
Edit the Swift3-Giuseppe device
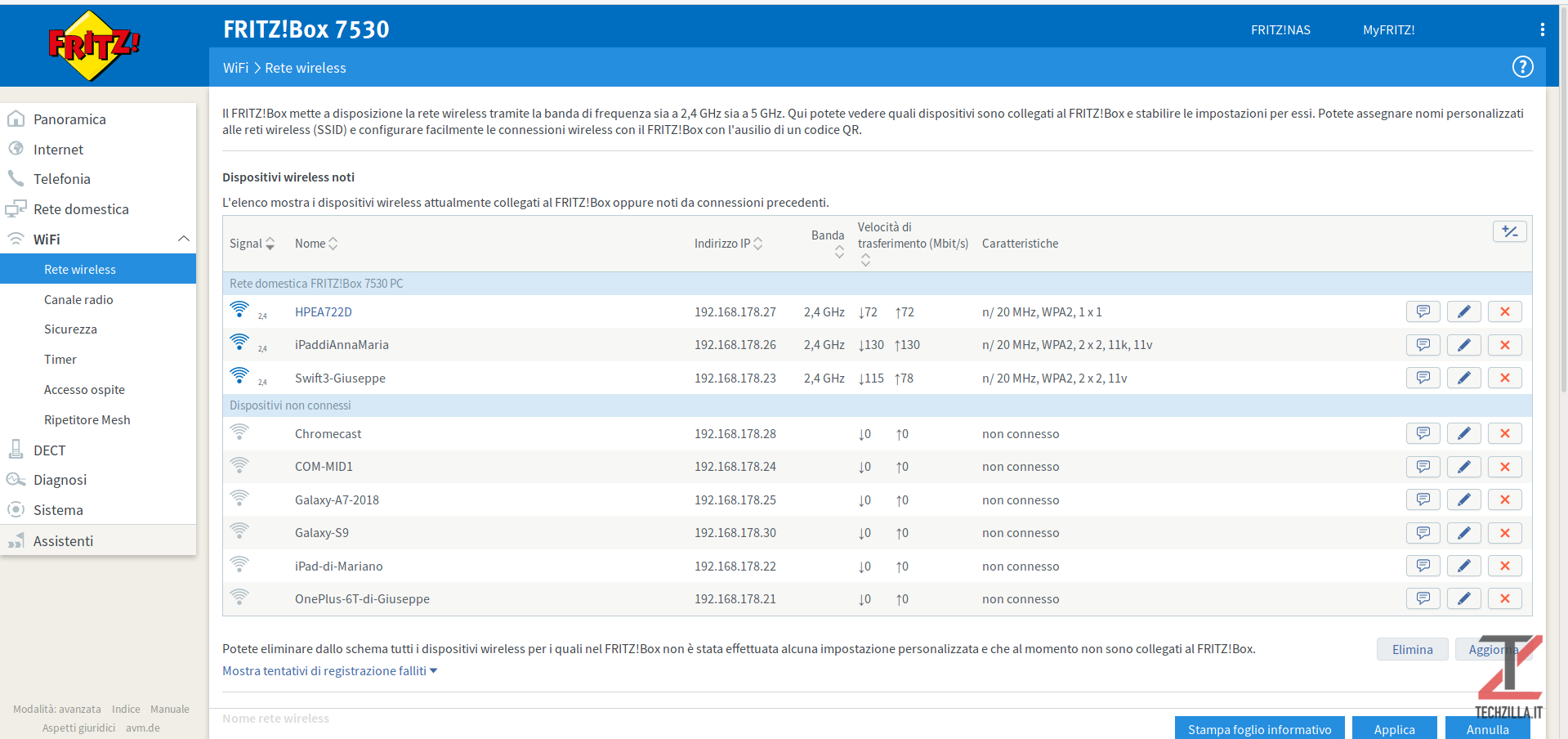pyautogui.click(x=1463, y=378)
